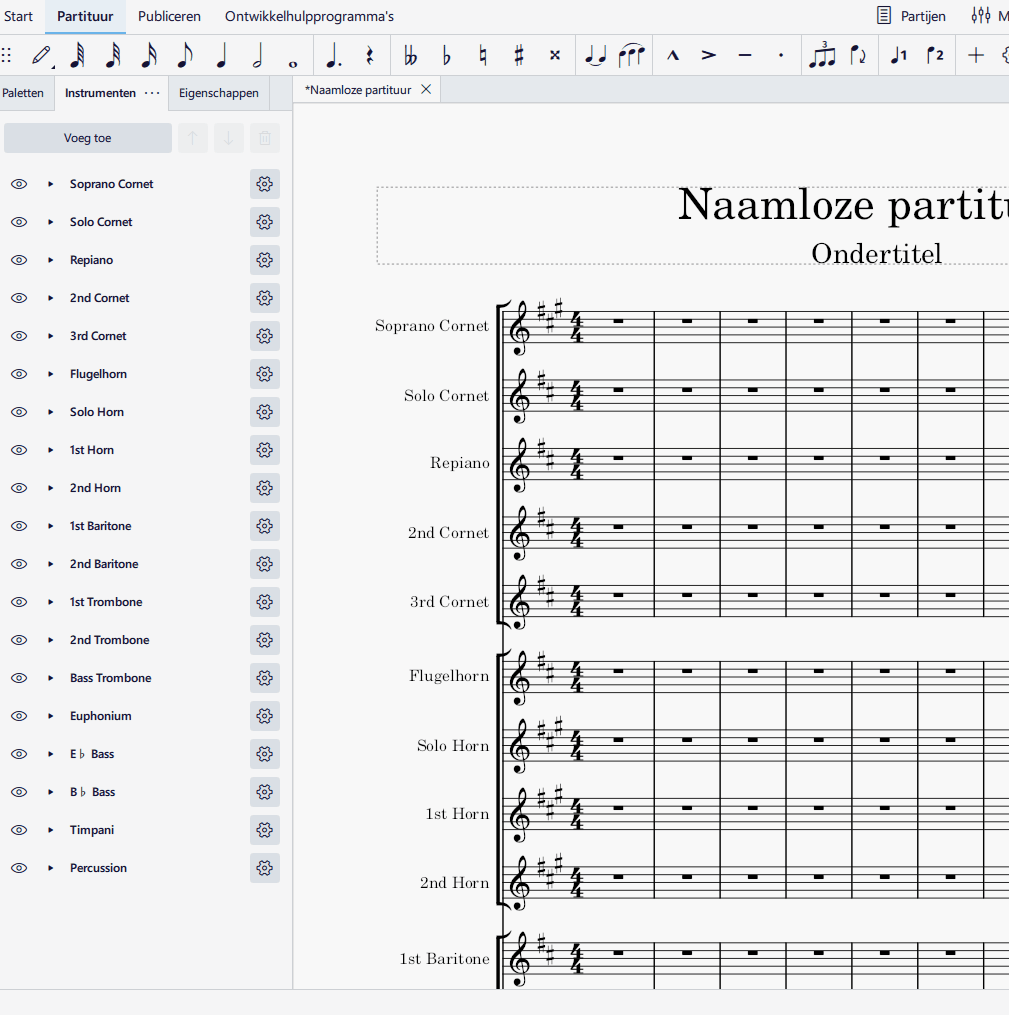Open settings for Soprano Cornet
This screenshot has height=1015, width=1009.
click(x=265, y=184)
